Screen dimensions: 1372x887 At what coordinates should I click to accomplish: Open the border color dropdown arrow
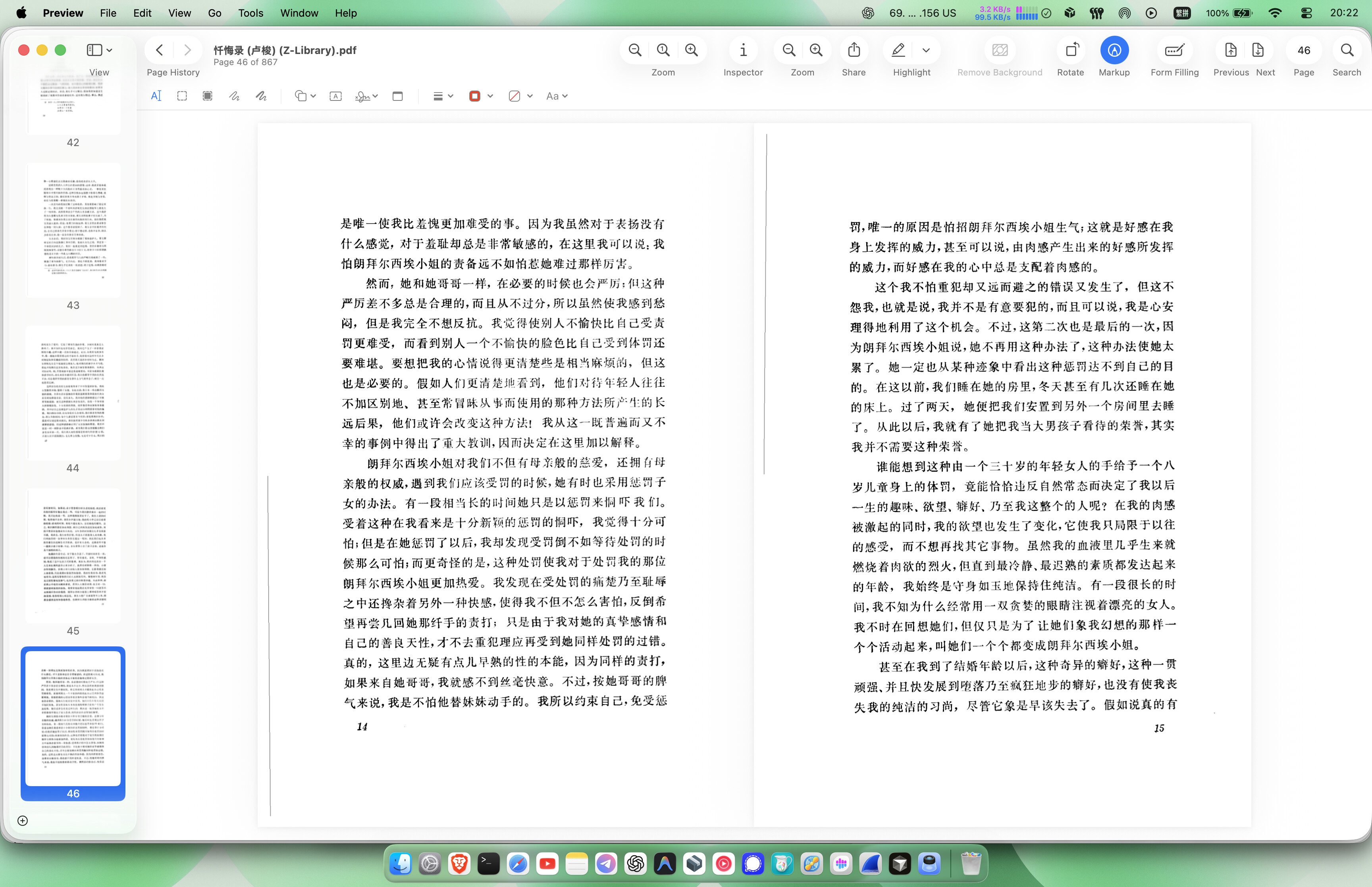click(490, 96)
